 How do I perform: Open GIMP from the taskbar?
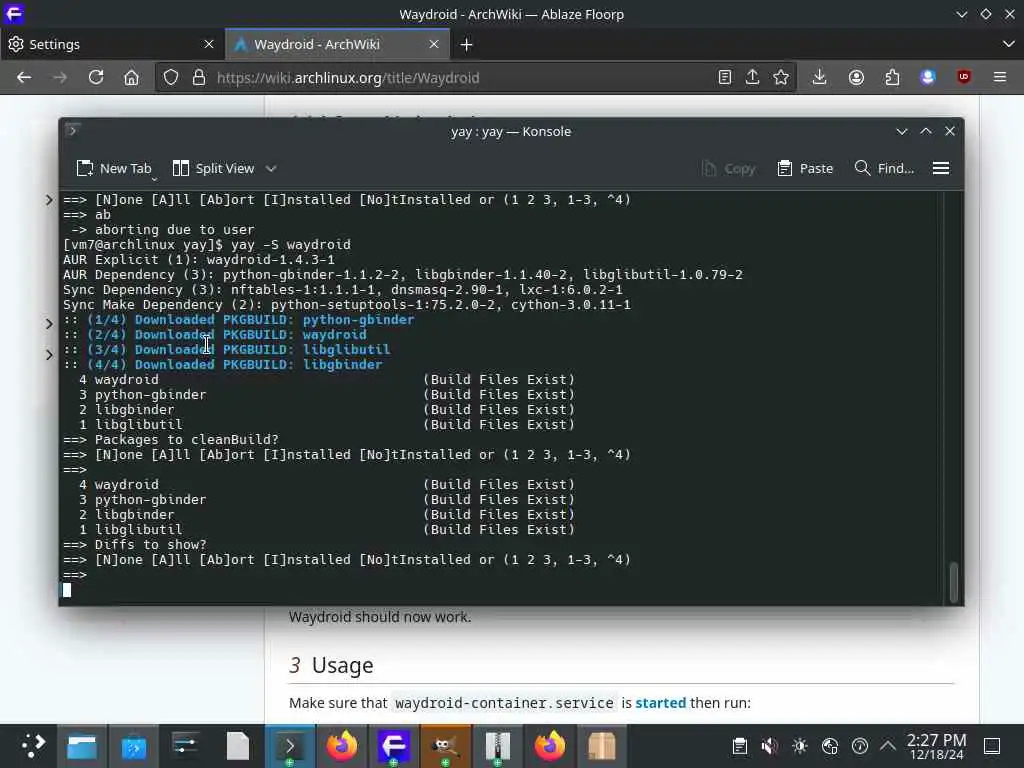tap(445, 746)
